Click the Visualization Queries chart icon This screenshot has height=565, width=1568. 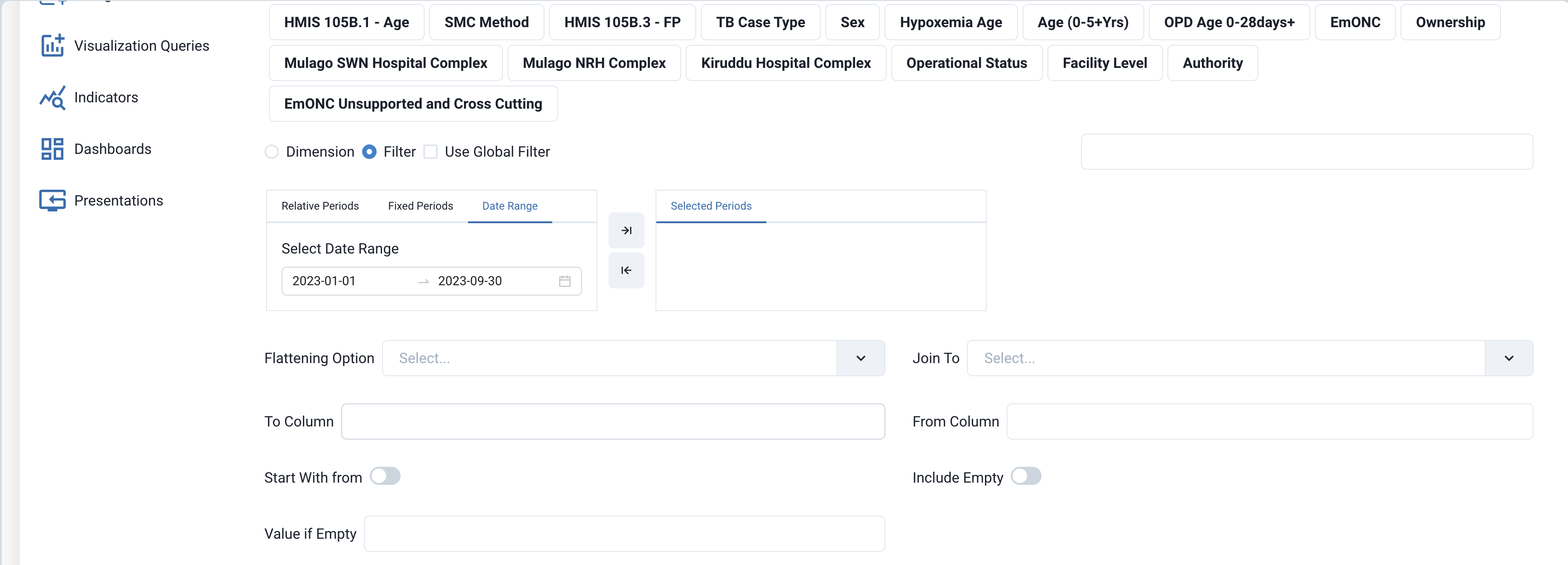click(53, 46)
